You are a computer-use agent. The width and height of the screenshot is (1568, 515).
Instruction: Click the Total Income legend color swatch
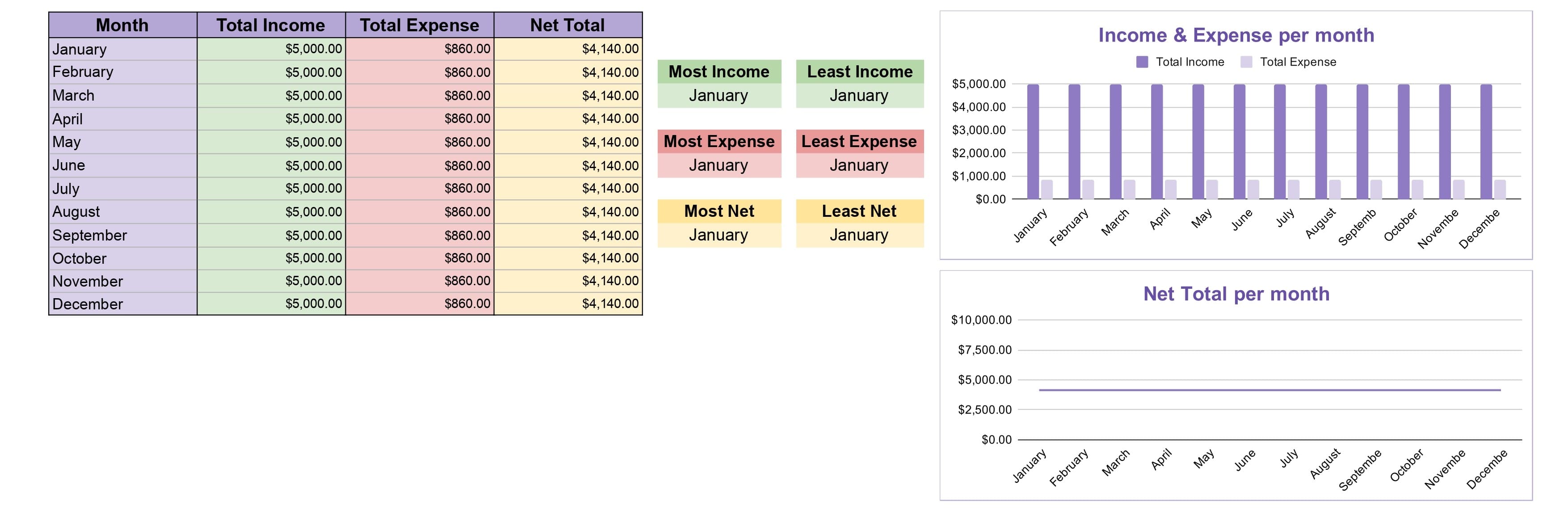[x=1142, y=62]
